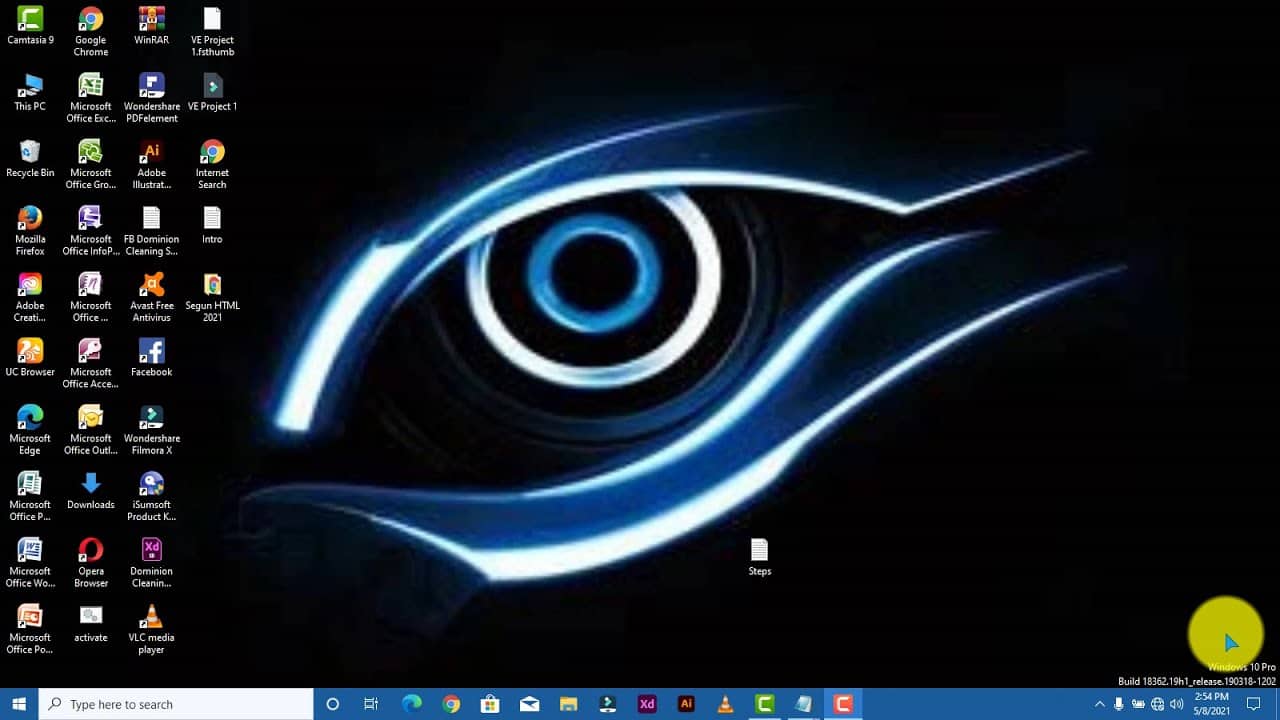This screenshot has width=1280, height=720.
Task: Launch Microsoft Edge from the taskbar
Action: (x=412, y=704)
